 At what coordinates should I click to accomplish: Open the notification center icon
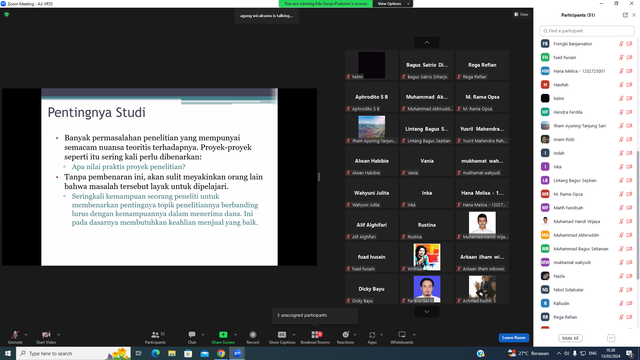tap(630, 353)
